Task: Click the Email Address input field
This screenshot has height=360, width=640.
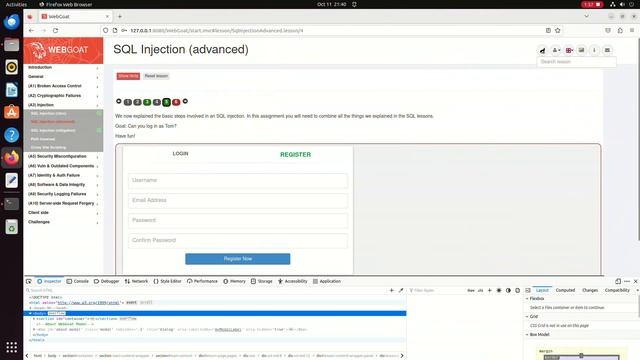Action: (238, 200)
